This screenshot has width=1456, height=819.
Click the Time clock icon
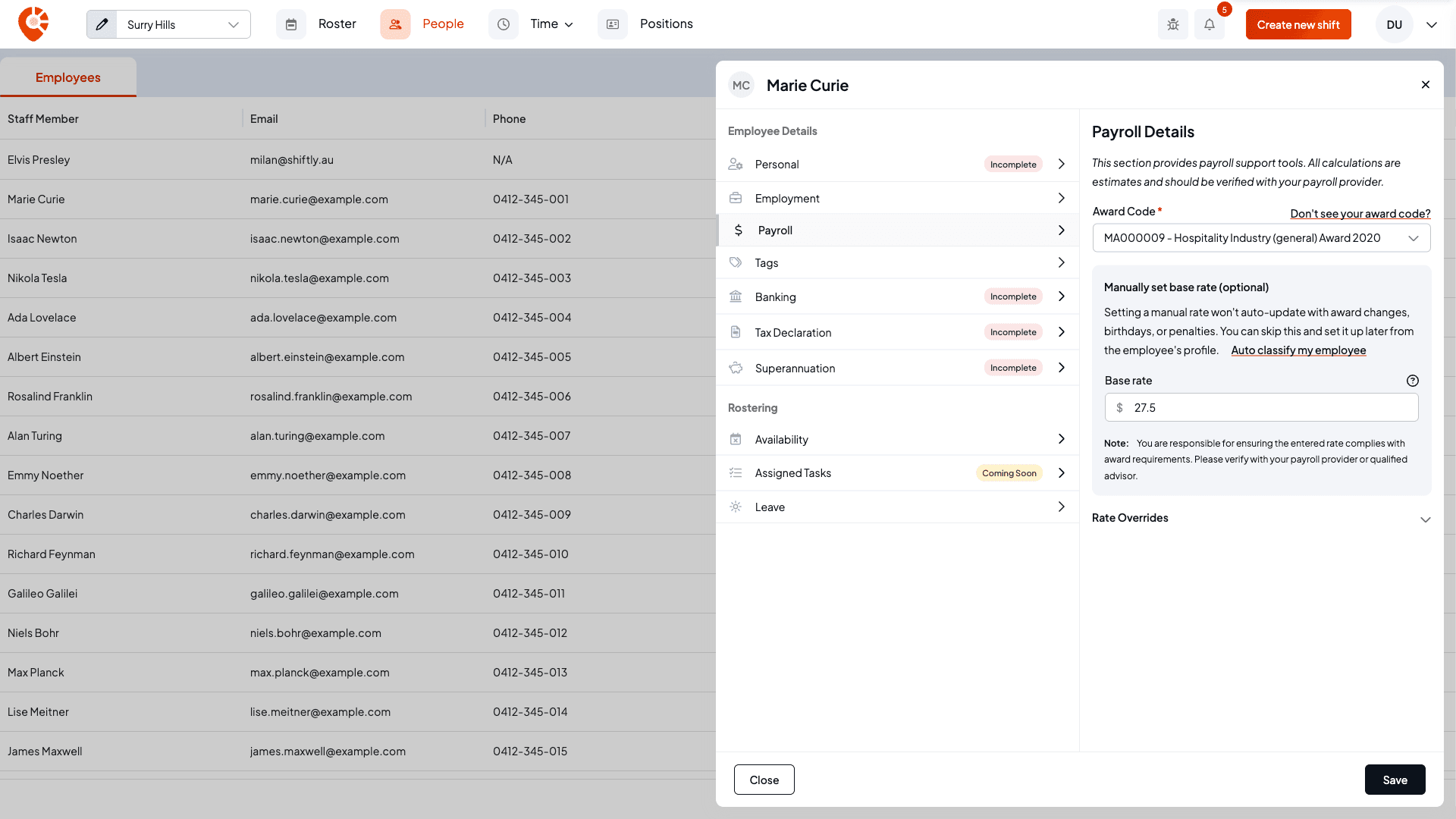click(x=504, y=24)
